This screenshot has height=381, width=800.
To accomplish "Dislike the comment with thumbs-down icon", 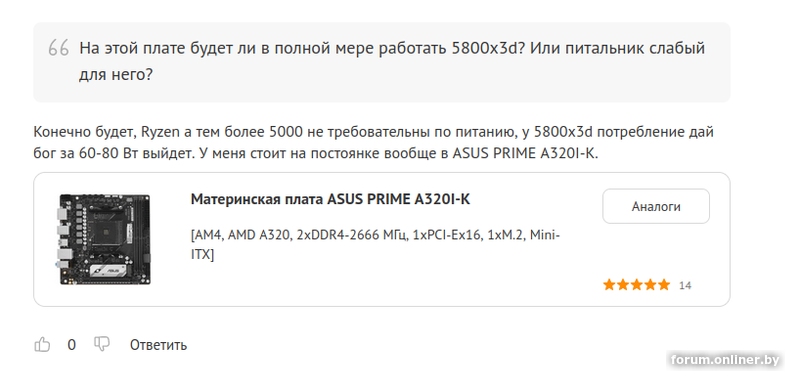I will 102,344.
